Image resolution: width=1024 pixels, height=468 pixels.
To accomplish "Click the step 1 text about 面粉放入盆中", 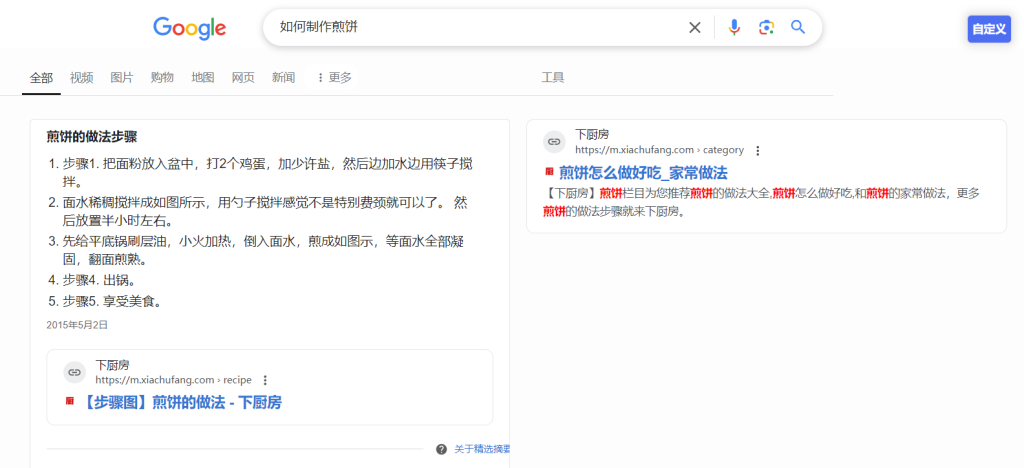I will pos(268,172).
